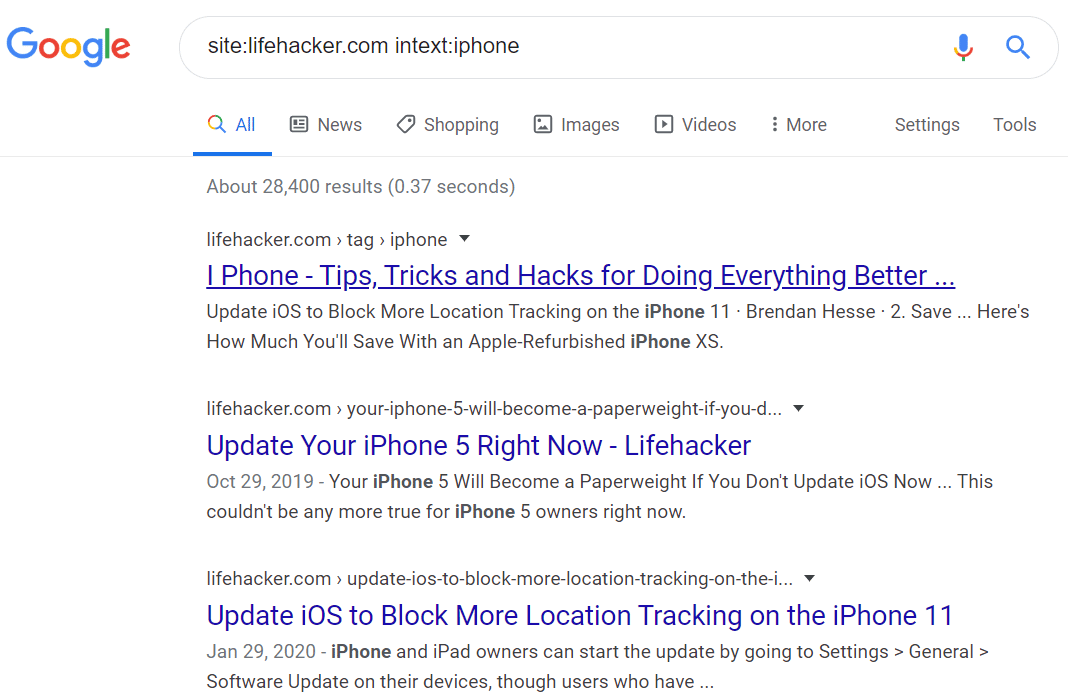Click the newspaper icon beside News
The width and height of the screenshot is (1068, 700).
(298, 124)
